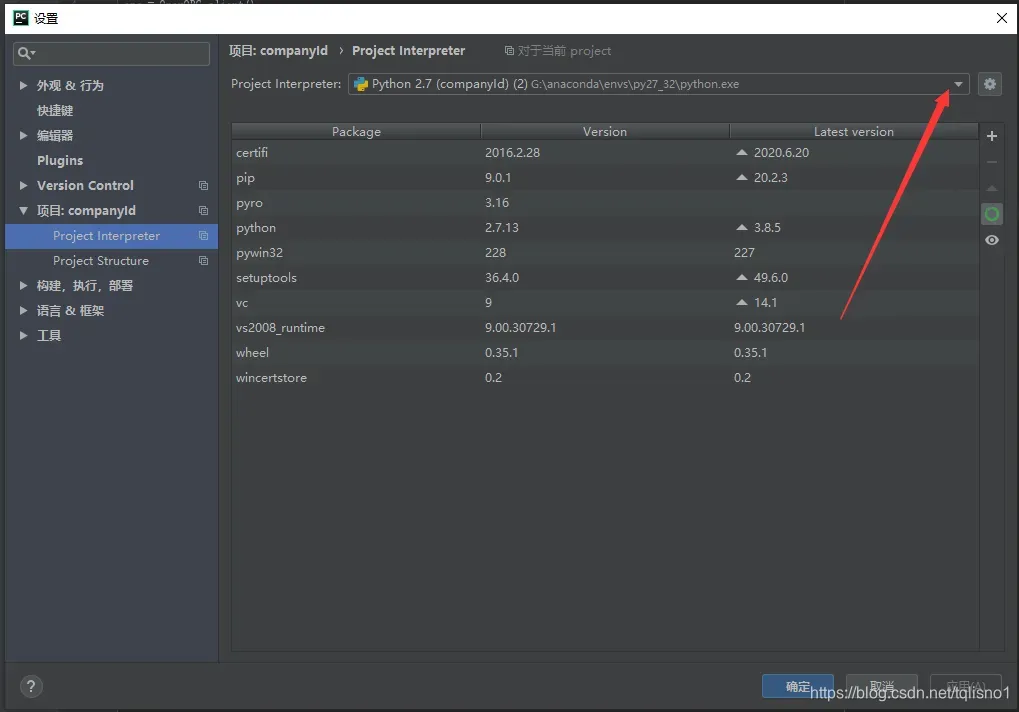Click version 2016.2.28 of certifi

[512, 153]
